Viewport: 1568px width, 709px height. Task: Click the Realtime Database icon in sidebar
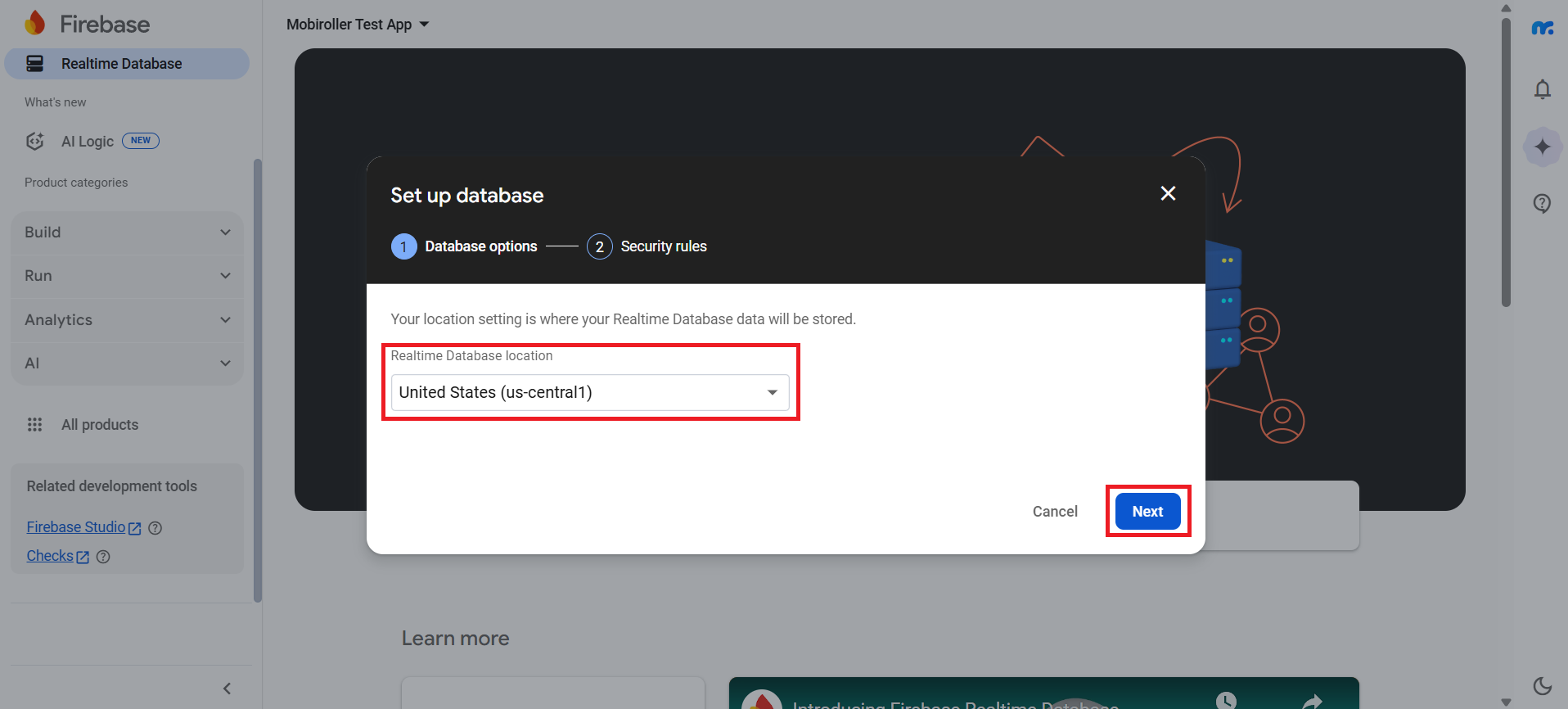(x=34, y=64)
